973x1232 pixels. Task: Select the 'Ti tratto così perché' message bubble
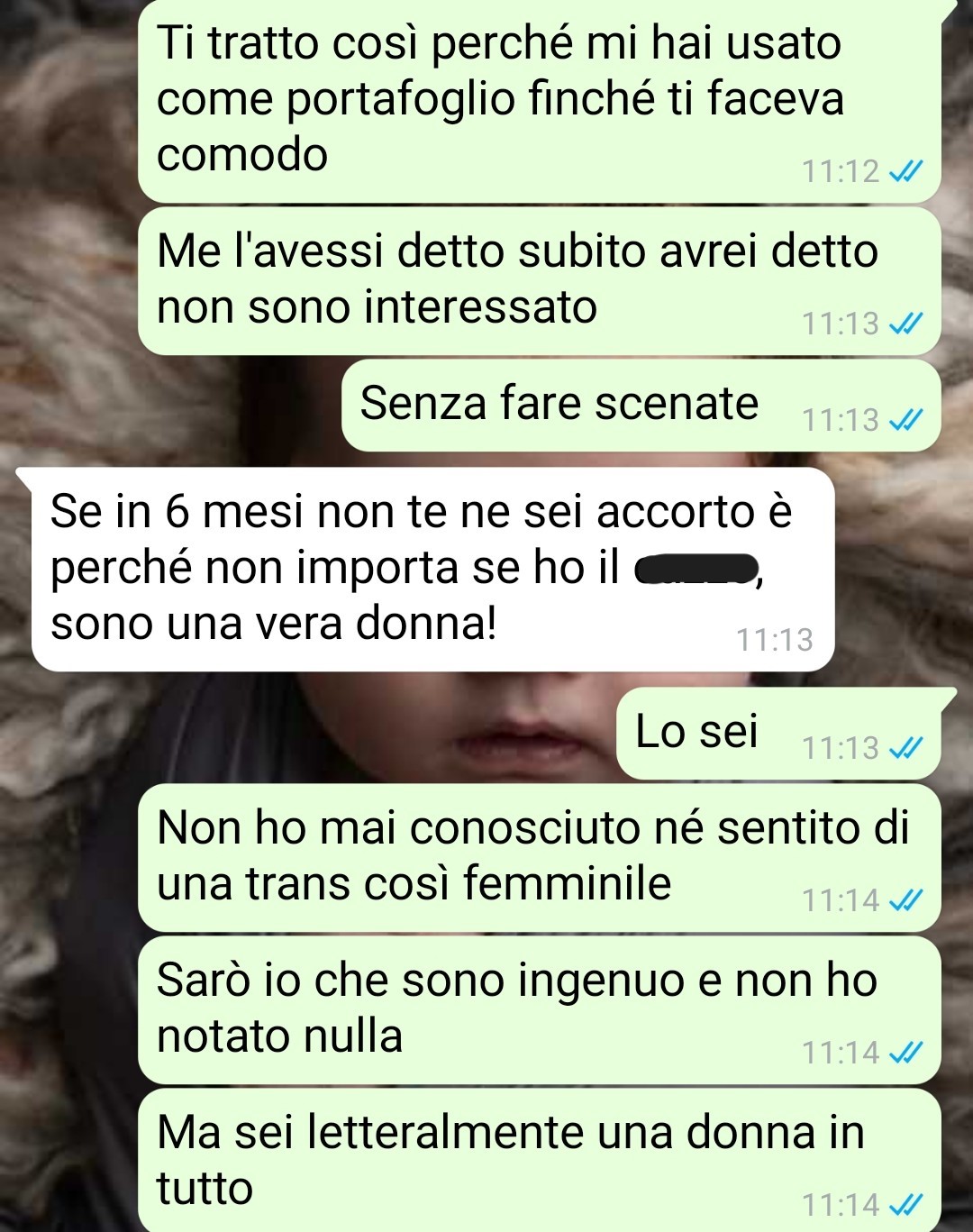click(540, 101)
